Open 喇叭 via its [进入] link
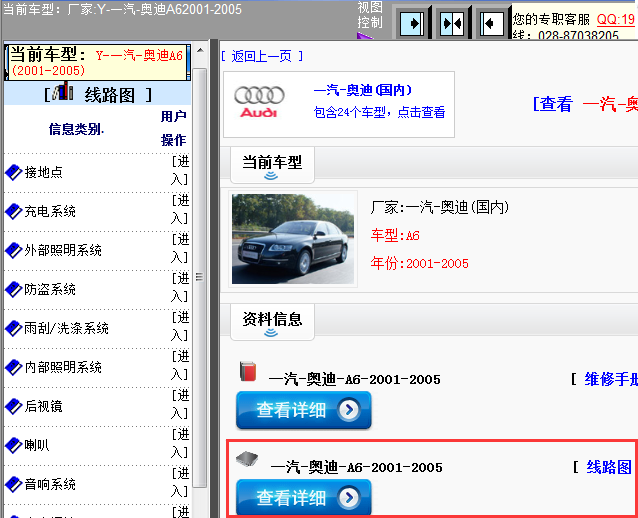 [180, 444]
